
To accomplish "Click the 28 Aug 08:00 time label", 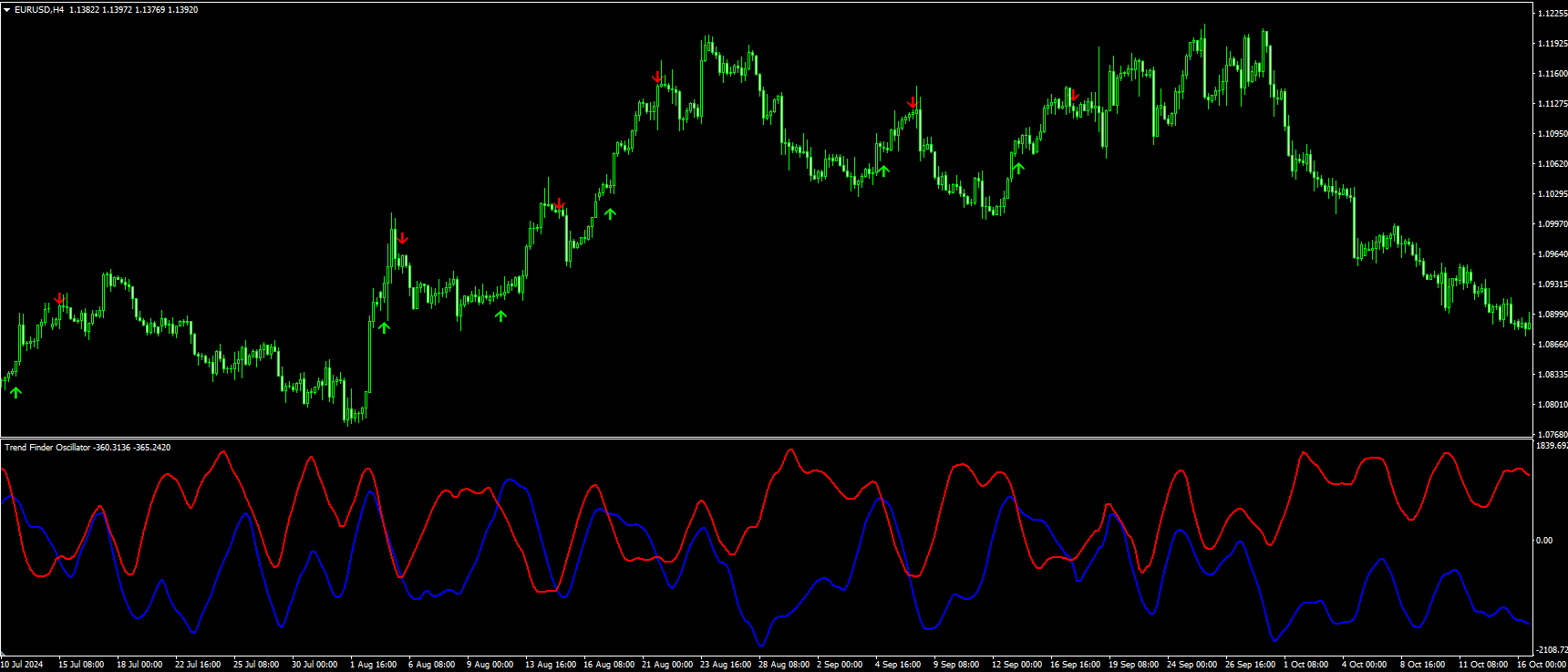I will 784,665.
